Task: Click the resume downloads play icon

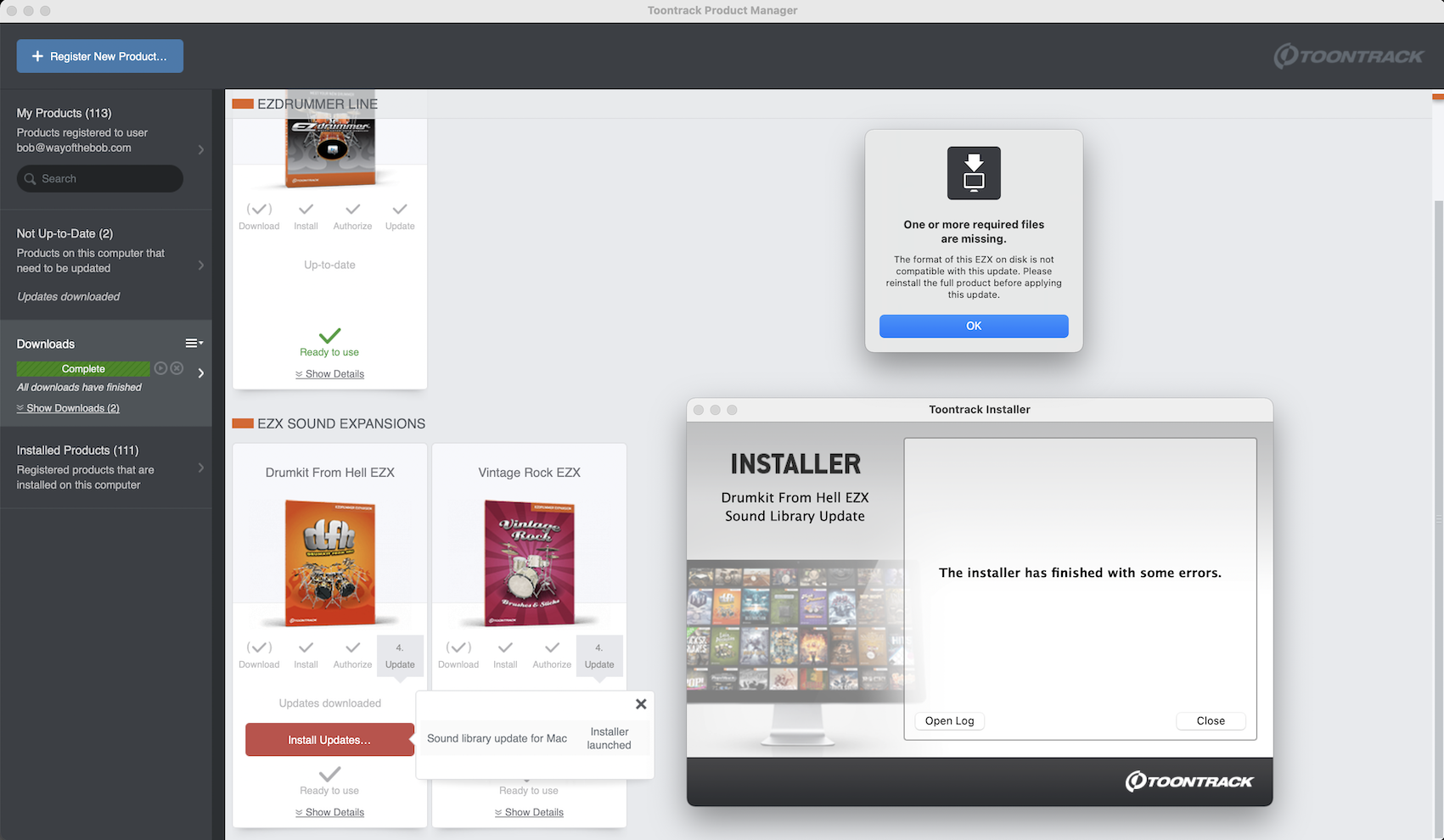Action: click(x=160, y=368)
